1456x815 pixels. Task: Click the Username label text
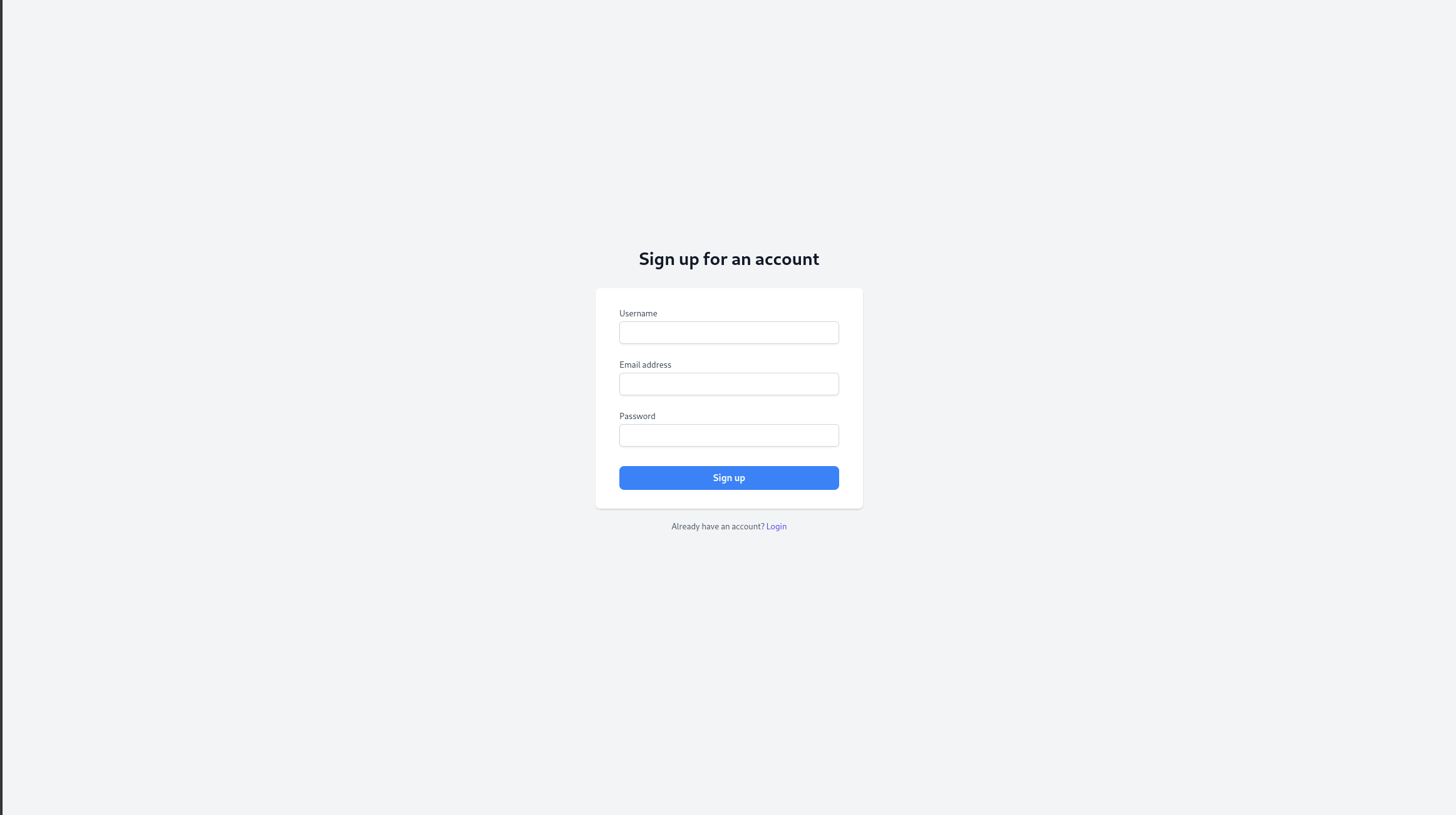tap(638, 313)
